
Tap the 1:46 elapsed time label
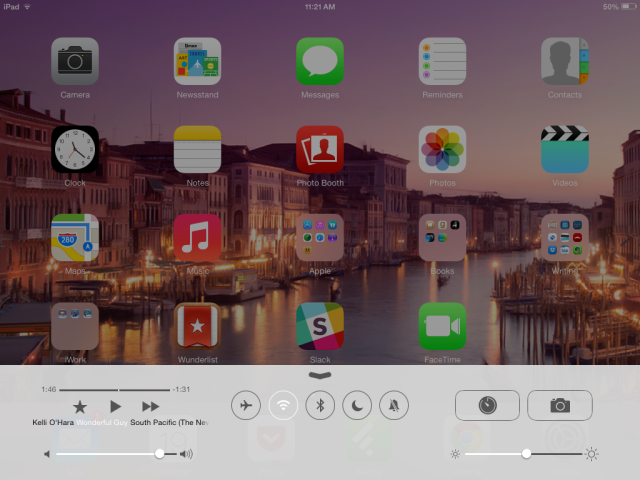[x=49, y=389]
